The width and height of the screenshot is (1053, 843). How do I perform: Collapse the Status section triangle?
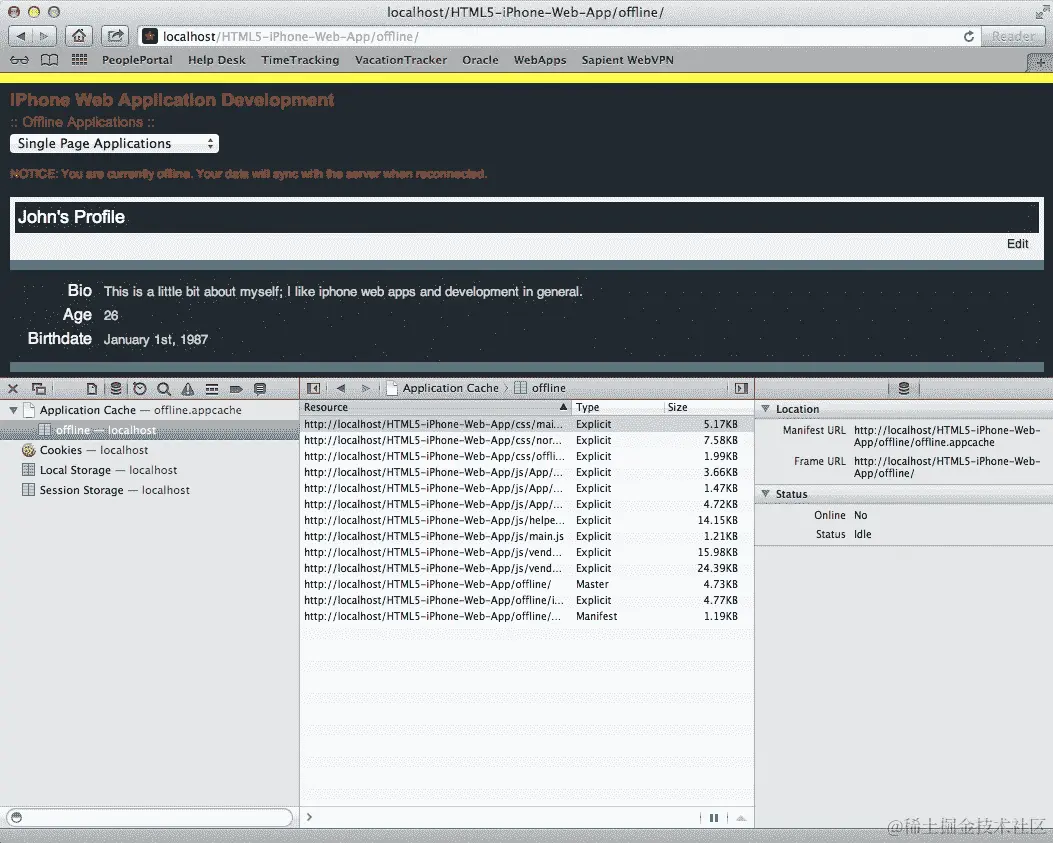[765, 494]
